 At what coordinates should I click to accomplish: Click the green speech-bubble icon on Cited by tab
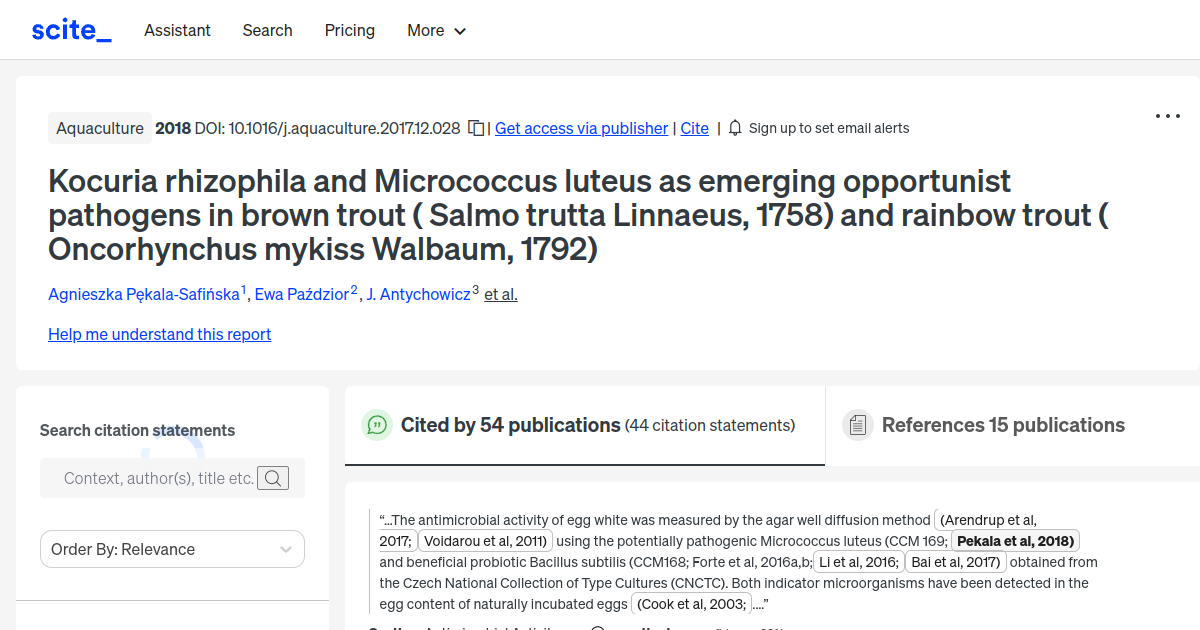[376, 425]
